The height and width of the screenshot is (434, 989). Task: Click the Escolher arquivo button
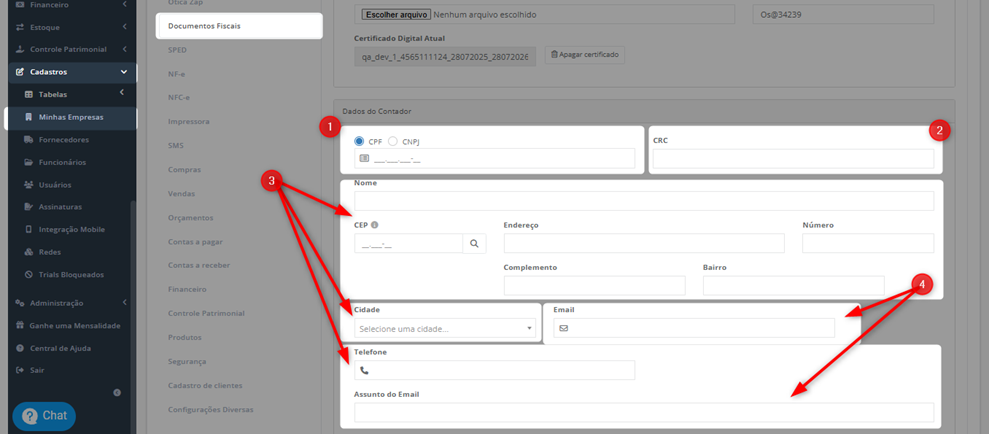(397, 14)
